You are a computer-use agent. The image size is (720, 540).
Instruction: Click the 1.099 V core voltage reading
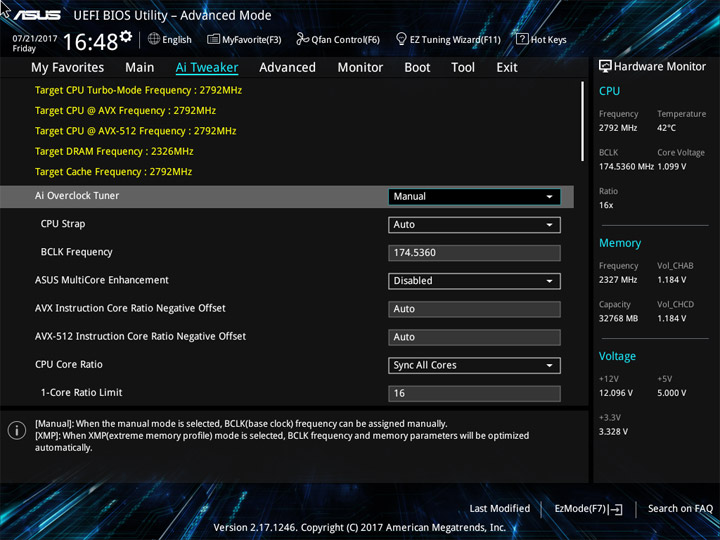click(672, 167)
